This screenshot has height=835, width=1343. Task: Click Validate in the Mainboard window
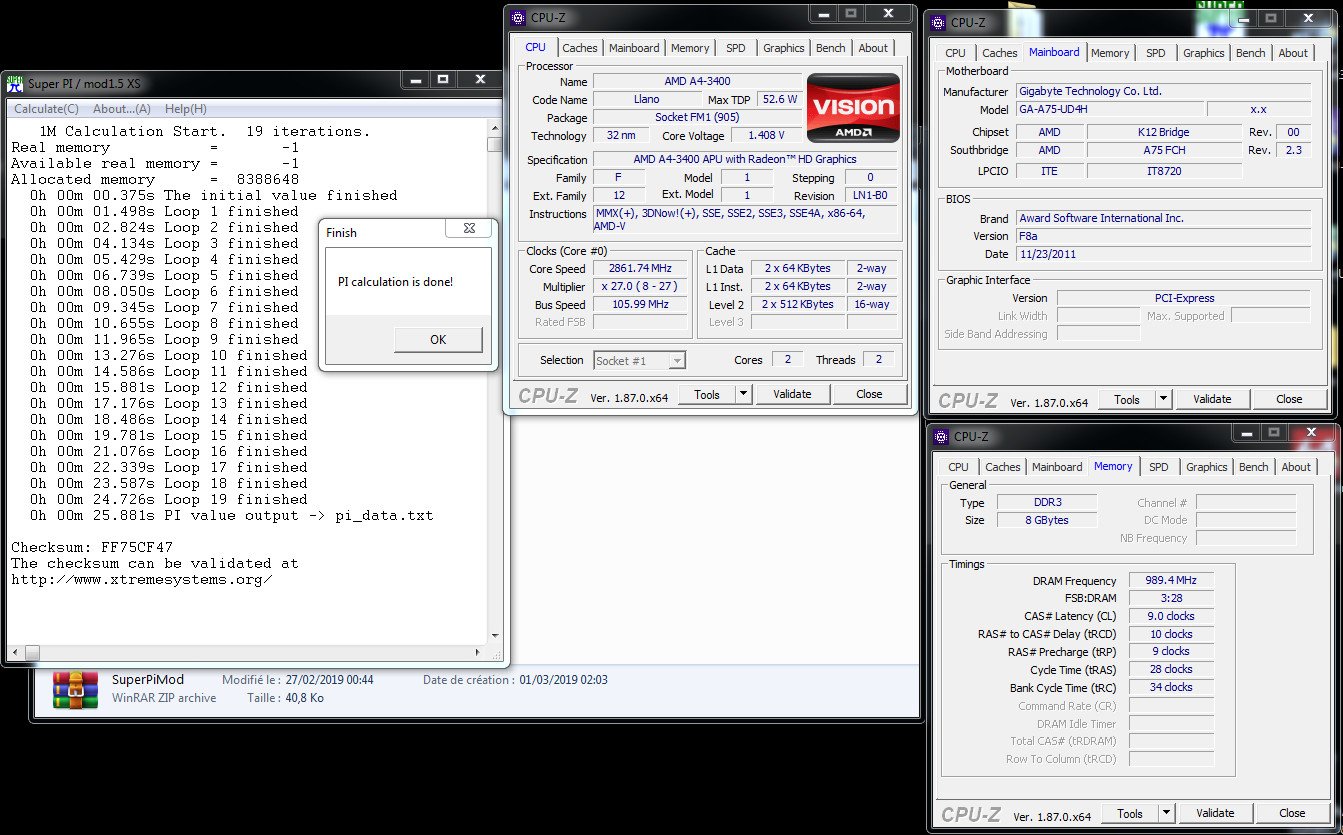[1212, 399]
